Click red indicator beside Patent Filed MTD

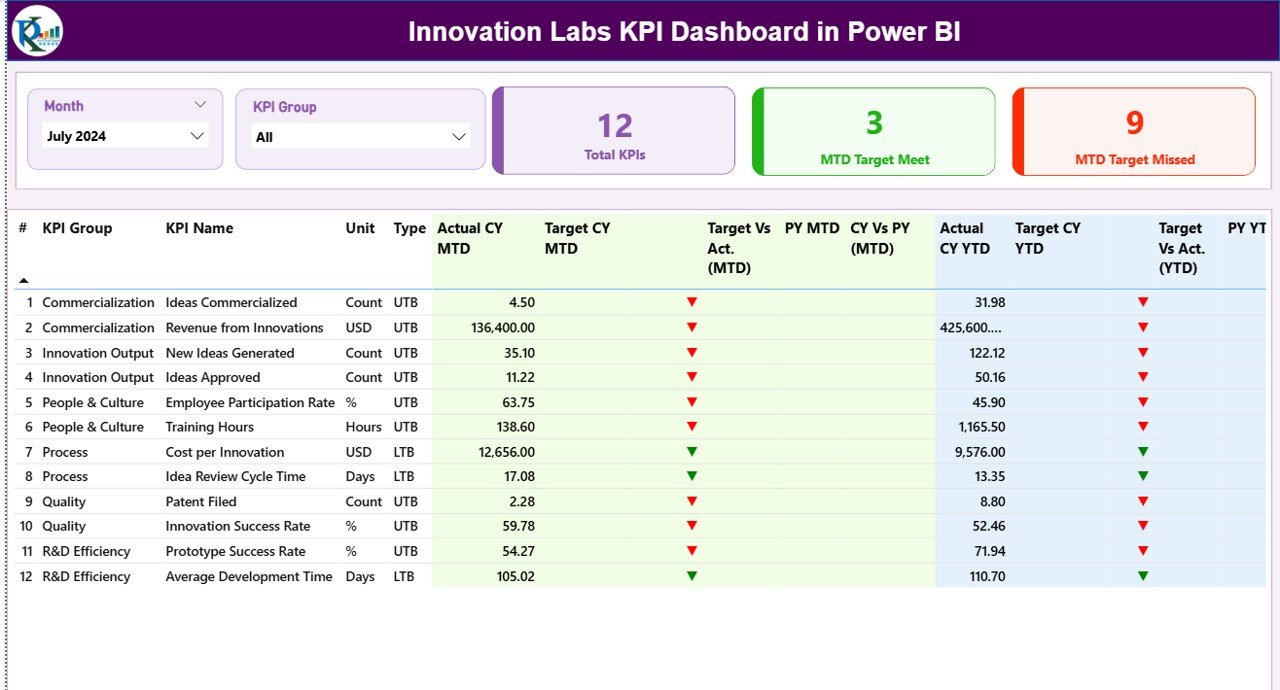[x=691, y=501]
